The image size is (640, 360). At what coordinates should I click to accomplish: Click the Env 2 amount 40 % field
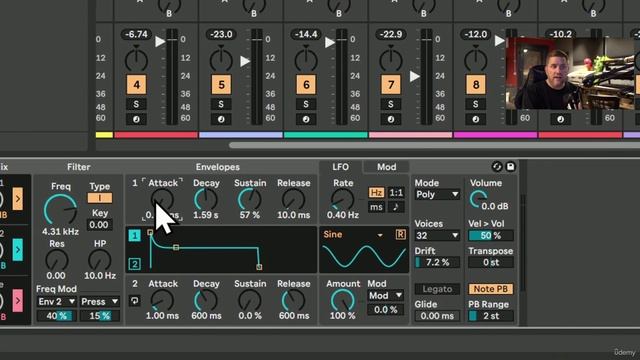pyautogui.click(x=56, y=316)
